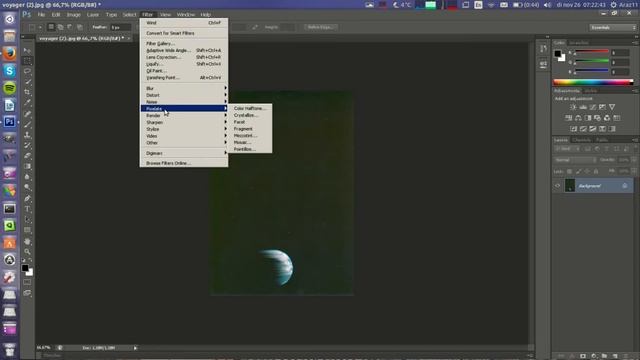640x360 pixels.
Task: Select the Quick Selection tool
Action: click(27, 82)
